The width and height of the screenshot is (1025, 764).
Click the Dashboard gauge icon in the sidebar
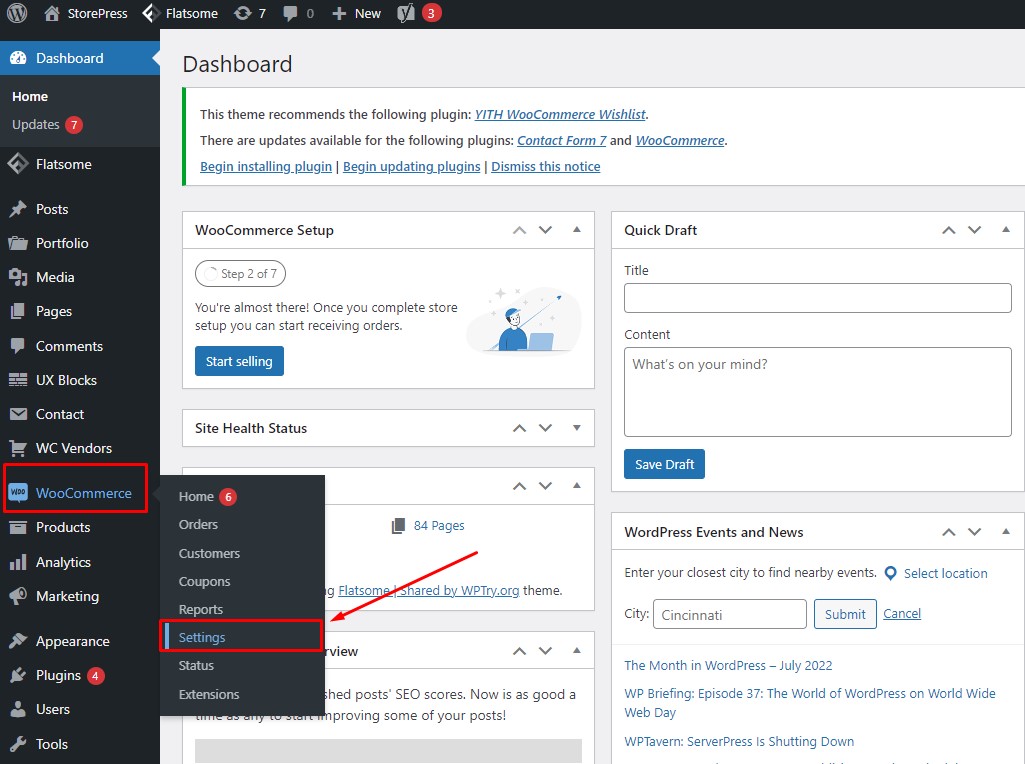(x=18, y=58)
